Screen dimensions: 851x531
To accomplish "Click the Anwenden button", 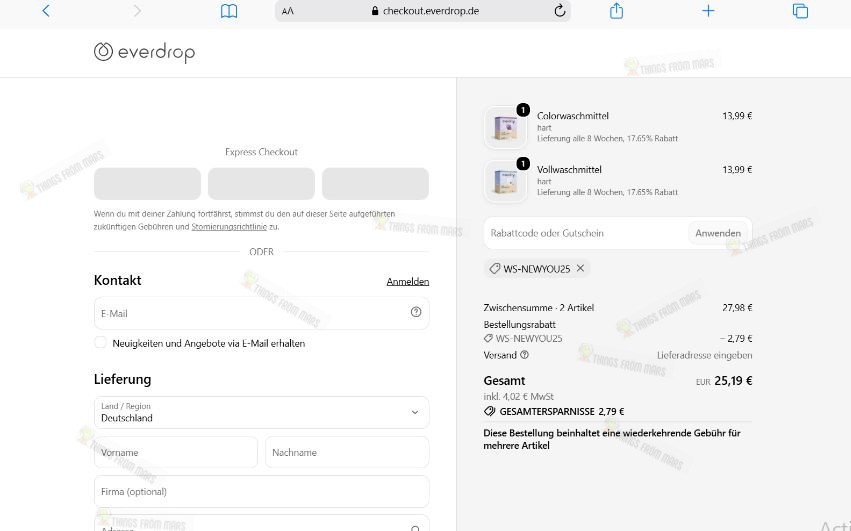I will click(717, 233).
